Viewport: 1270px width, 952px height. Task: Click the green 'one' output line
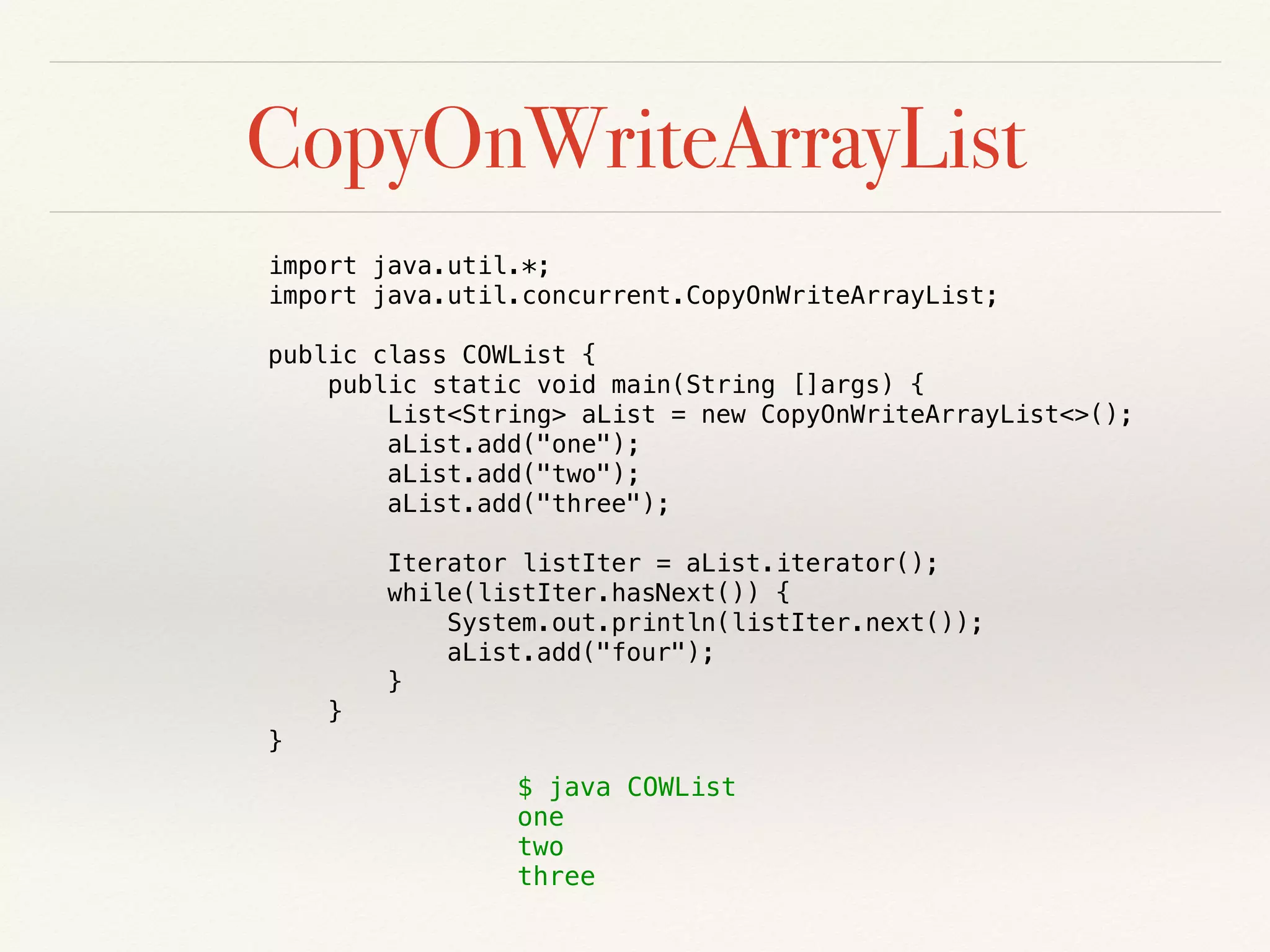click(x=541, y=818)
